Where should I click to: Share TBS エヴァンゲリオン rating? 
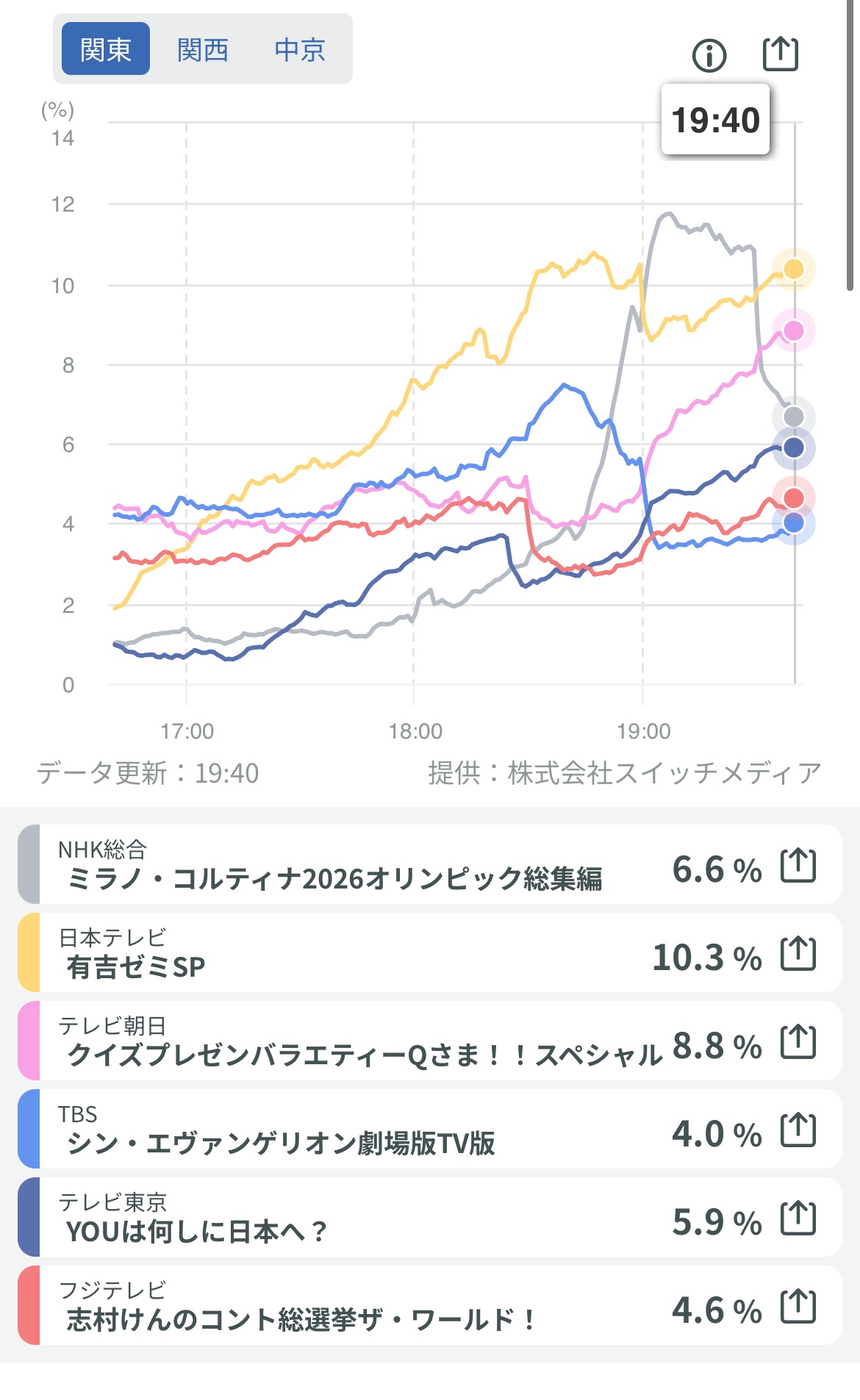click(798, 1130)
